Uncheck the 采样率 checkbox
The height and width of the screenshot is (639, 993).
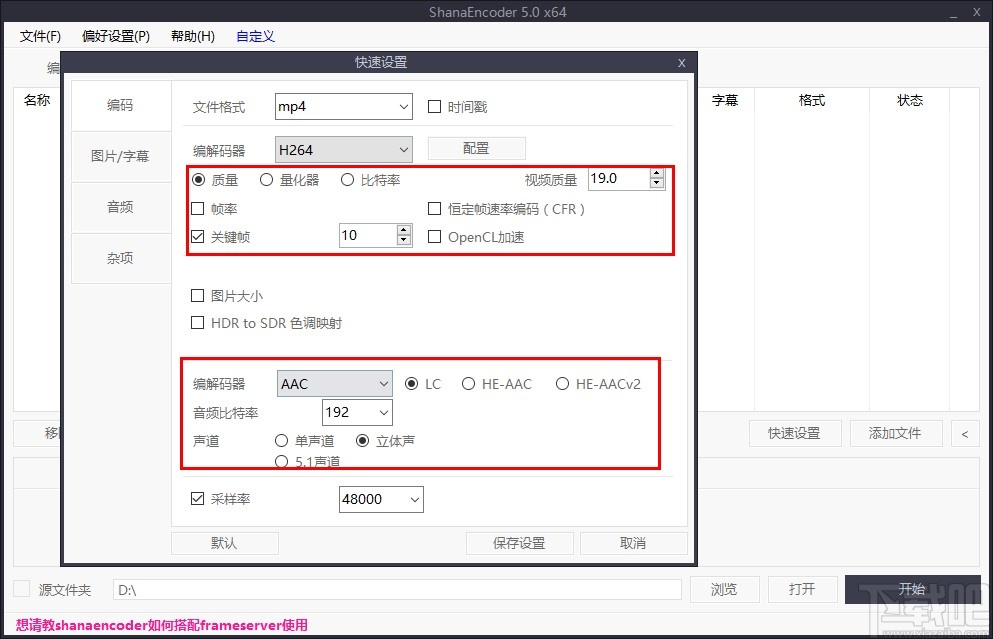click(x=198, y=498)
